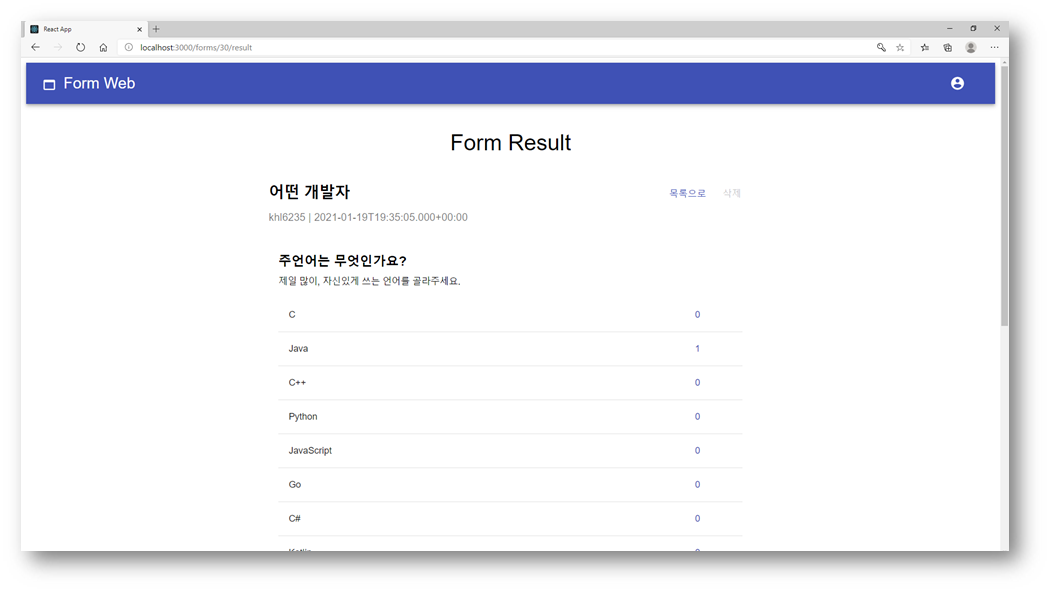The height and width of the screenshot is (593, 1051).
Task: Click the browser profile avatar icon
Action: [970, 47]
